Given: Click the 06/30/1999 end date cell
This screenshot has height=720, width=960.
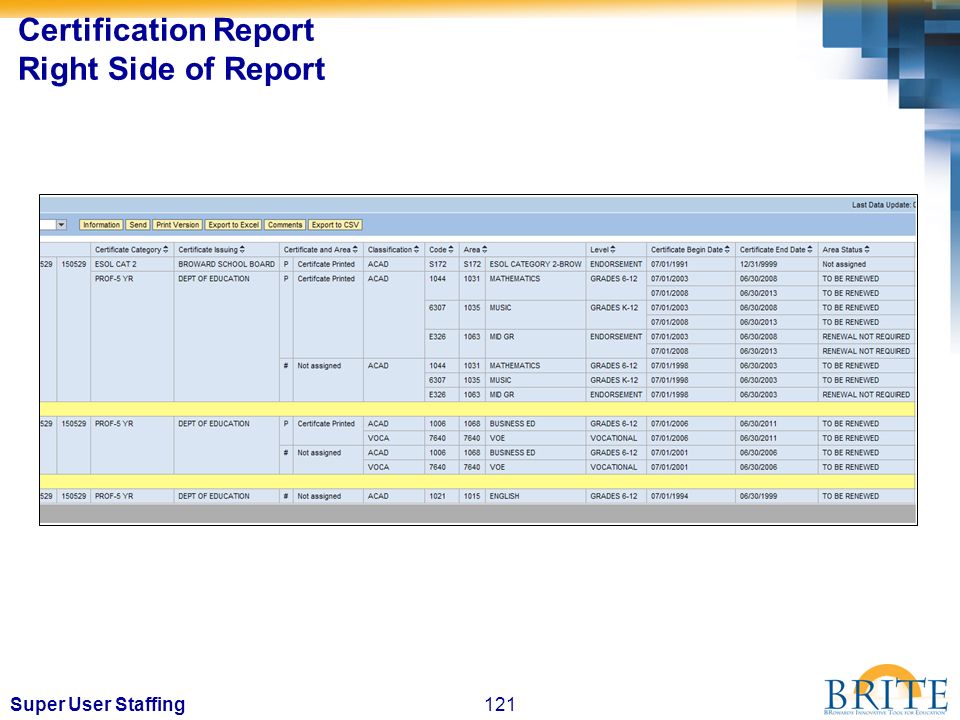Looking at the screenshot, I should 776,496.
